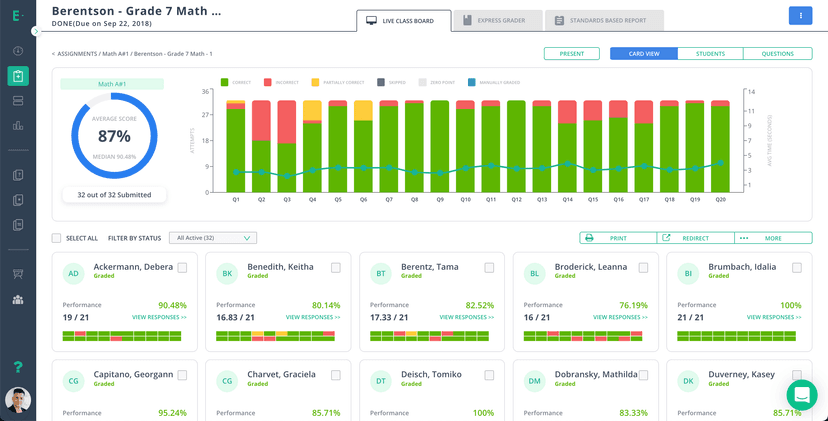Expand the More actions menu
Screen dimensions: 828x421
(772, 238)
